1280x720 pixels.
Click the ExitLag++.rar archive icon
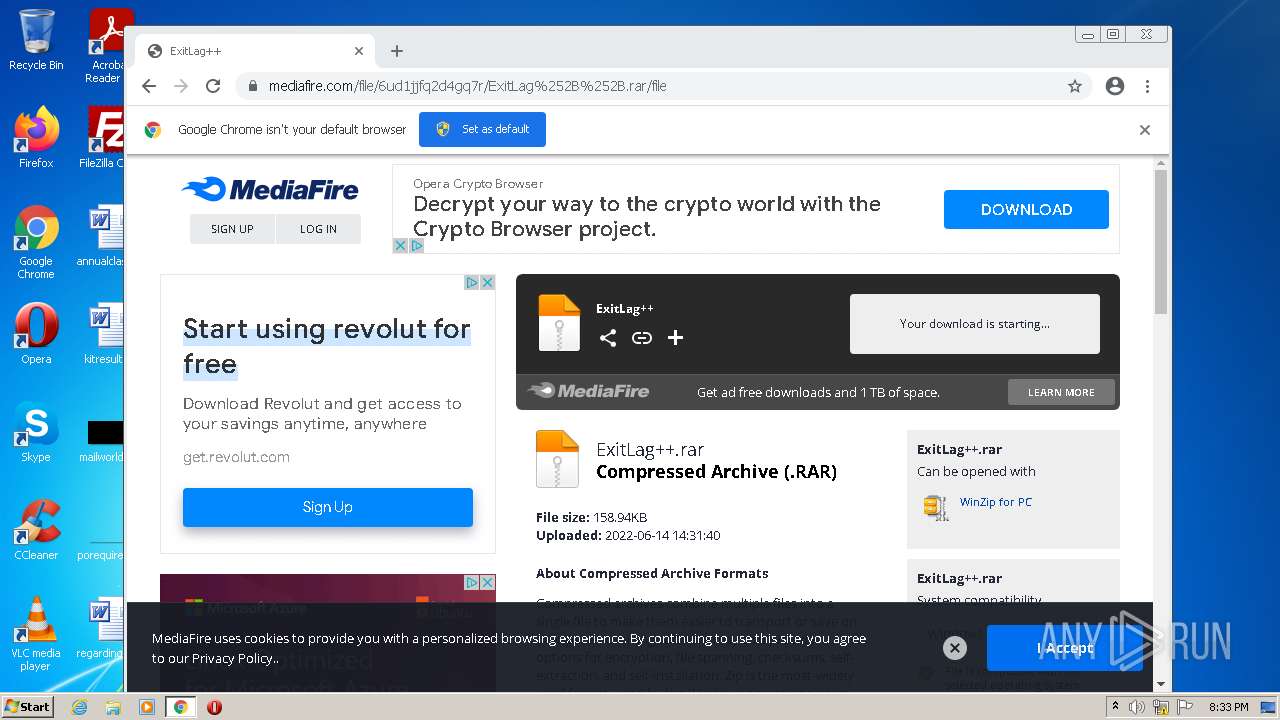click(557, 459)
